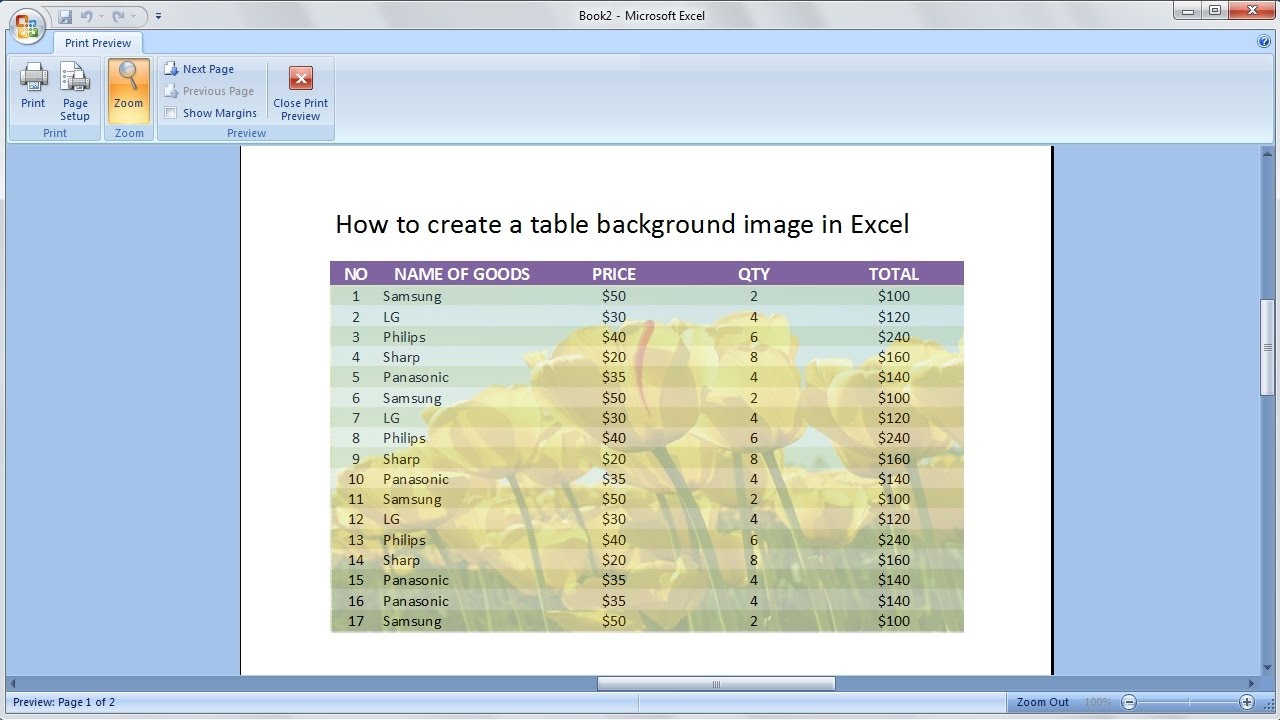Click the 'Book2 - Microsoft Excel' window title
Viewport: 1280px width, 720px height.
point(642,15)
